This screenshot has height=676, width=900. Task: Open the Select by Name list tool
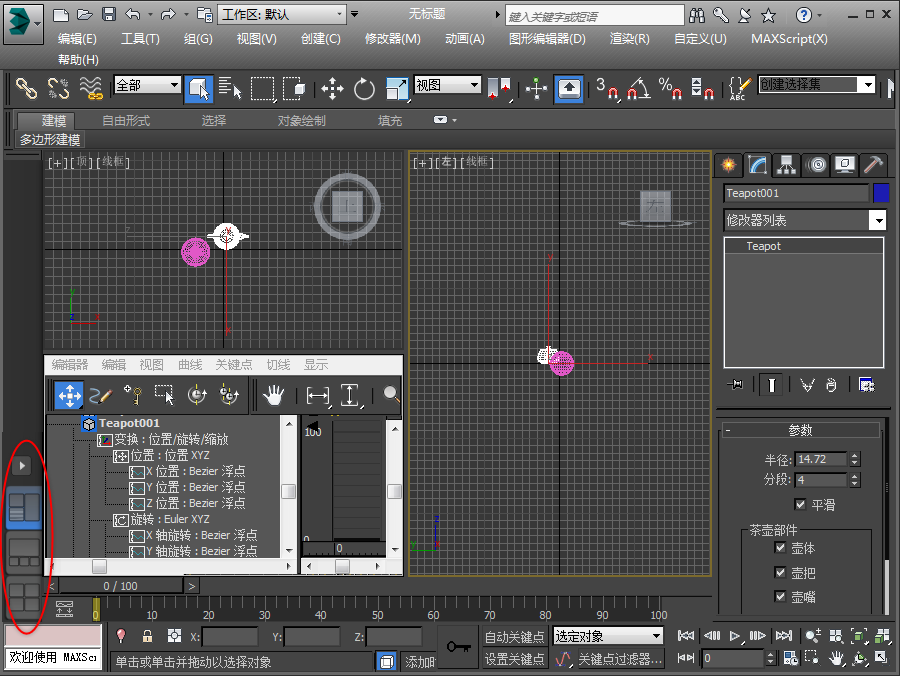coord(230,88)
